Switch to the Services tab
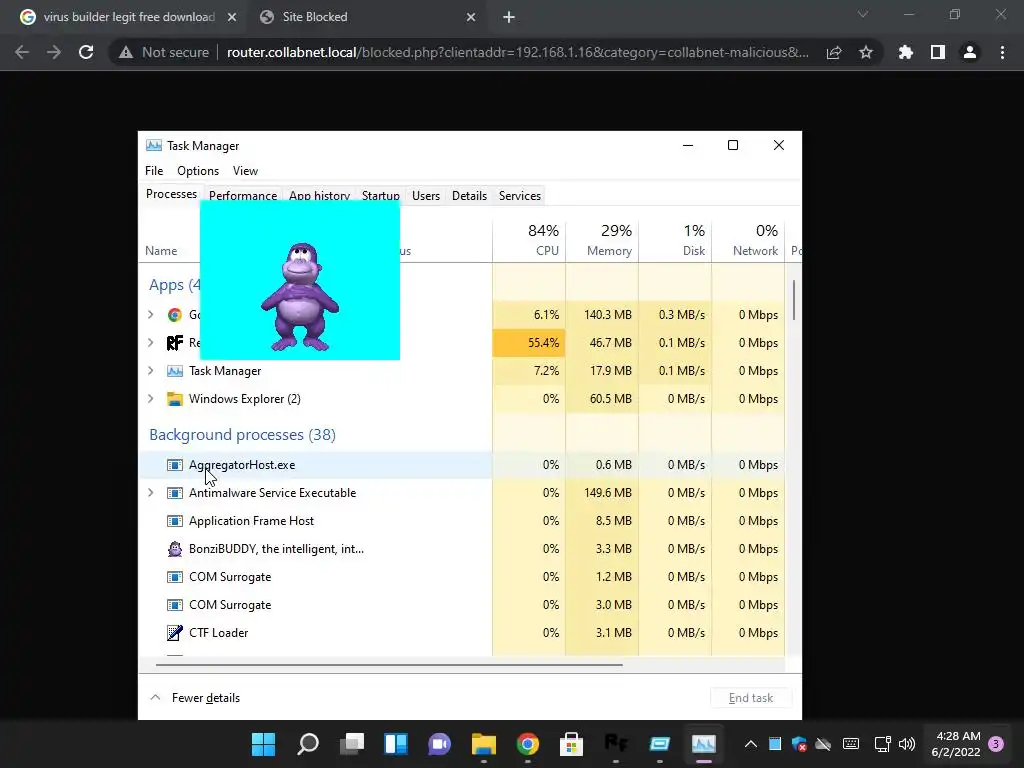The width and height of the screenshot is (1024, 768). (520, 195)
